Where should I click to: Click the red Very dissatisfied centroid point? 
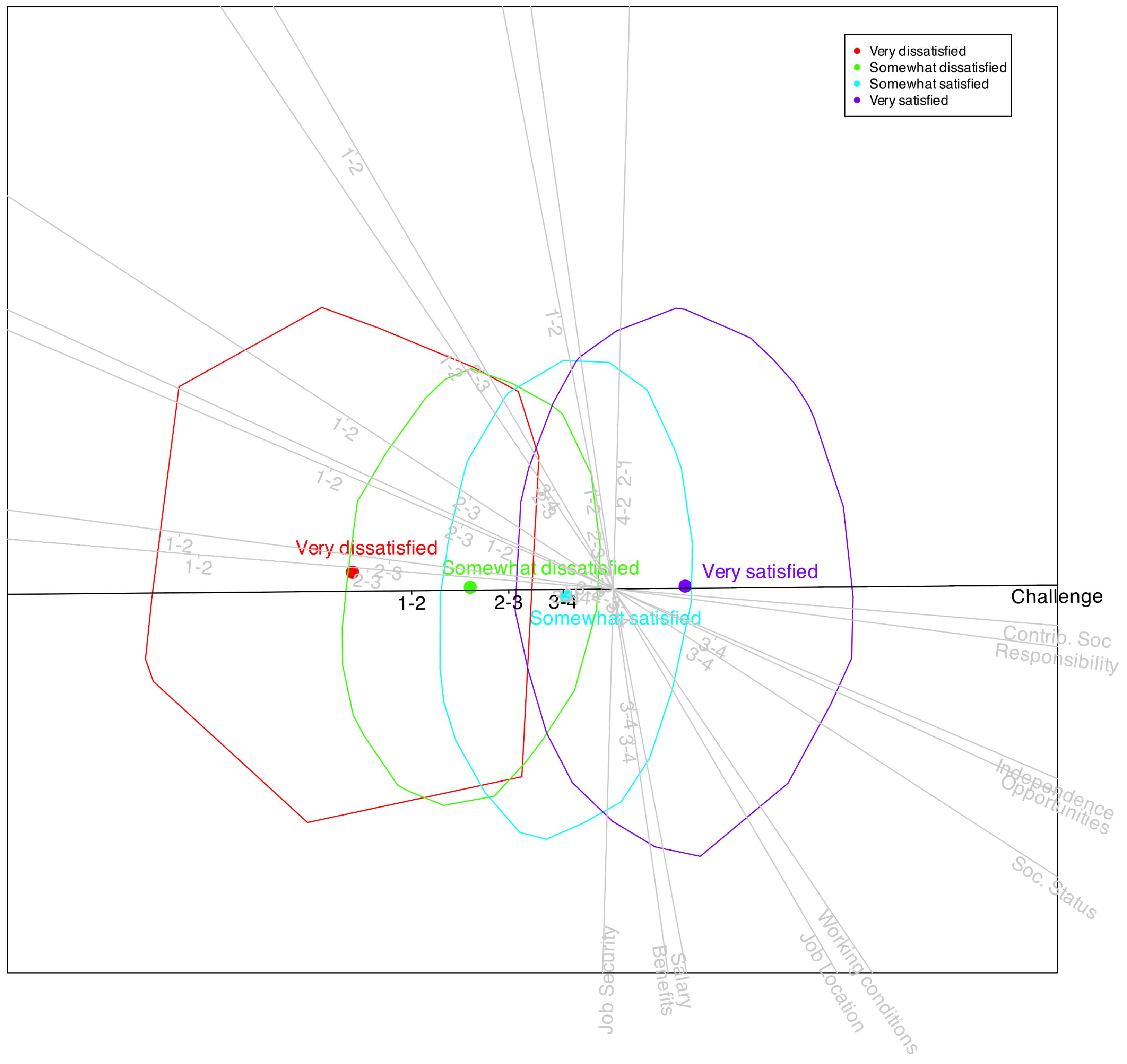pyautogui.click(x=352, y=572)
